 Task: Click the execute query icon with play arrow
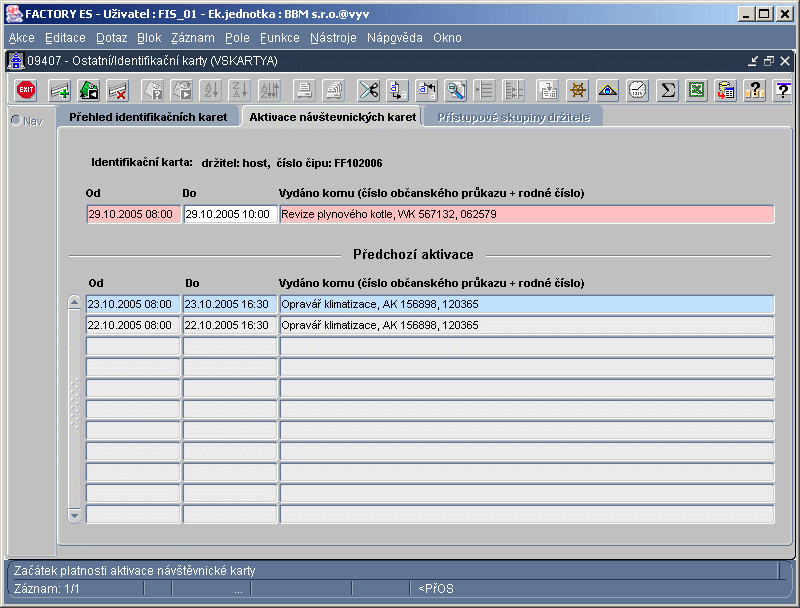(182, 90)
